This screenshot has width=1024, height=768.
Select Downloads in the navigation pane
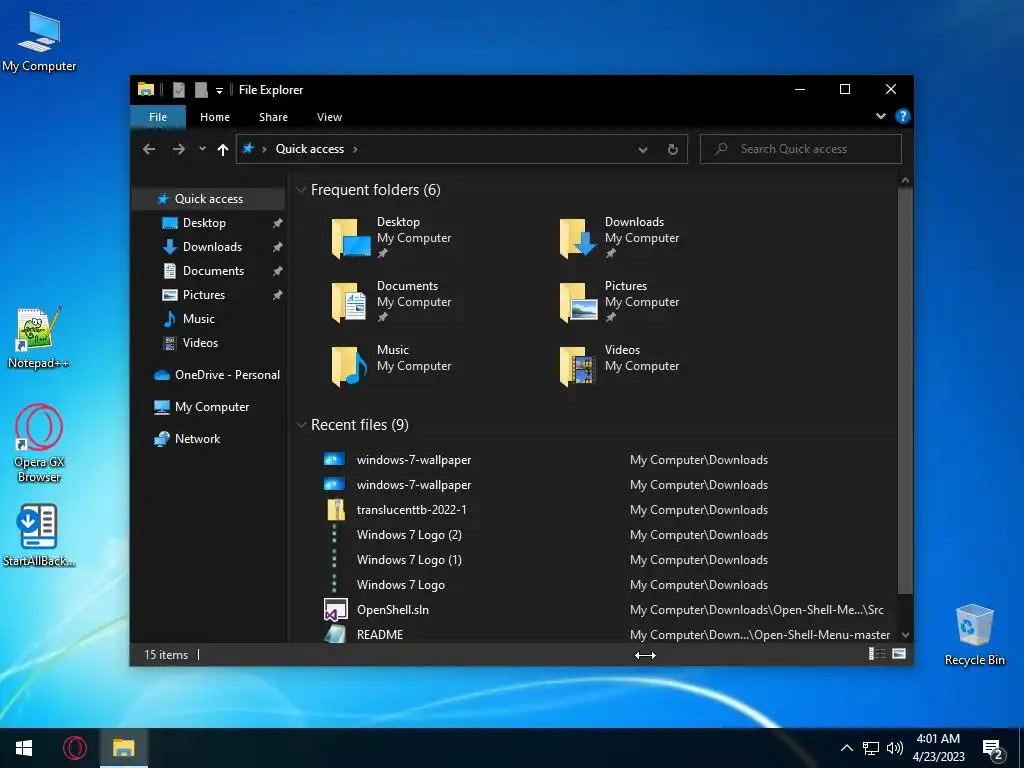click(212, 247)
